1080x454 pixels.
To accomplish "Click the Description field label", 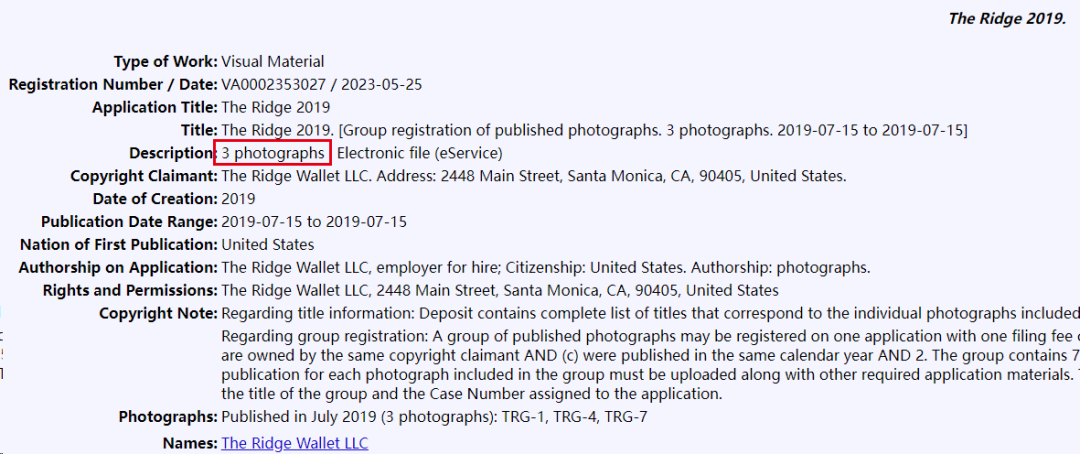I will click(174, 153).
